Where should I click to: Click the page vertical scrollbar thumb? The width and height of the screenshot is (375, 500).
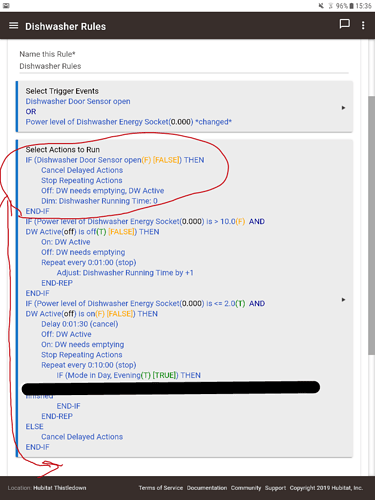click(x=371, y=225)
